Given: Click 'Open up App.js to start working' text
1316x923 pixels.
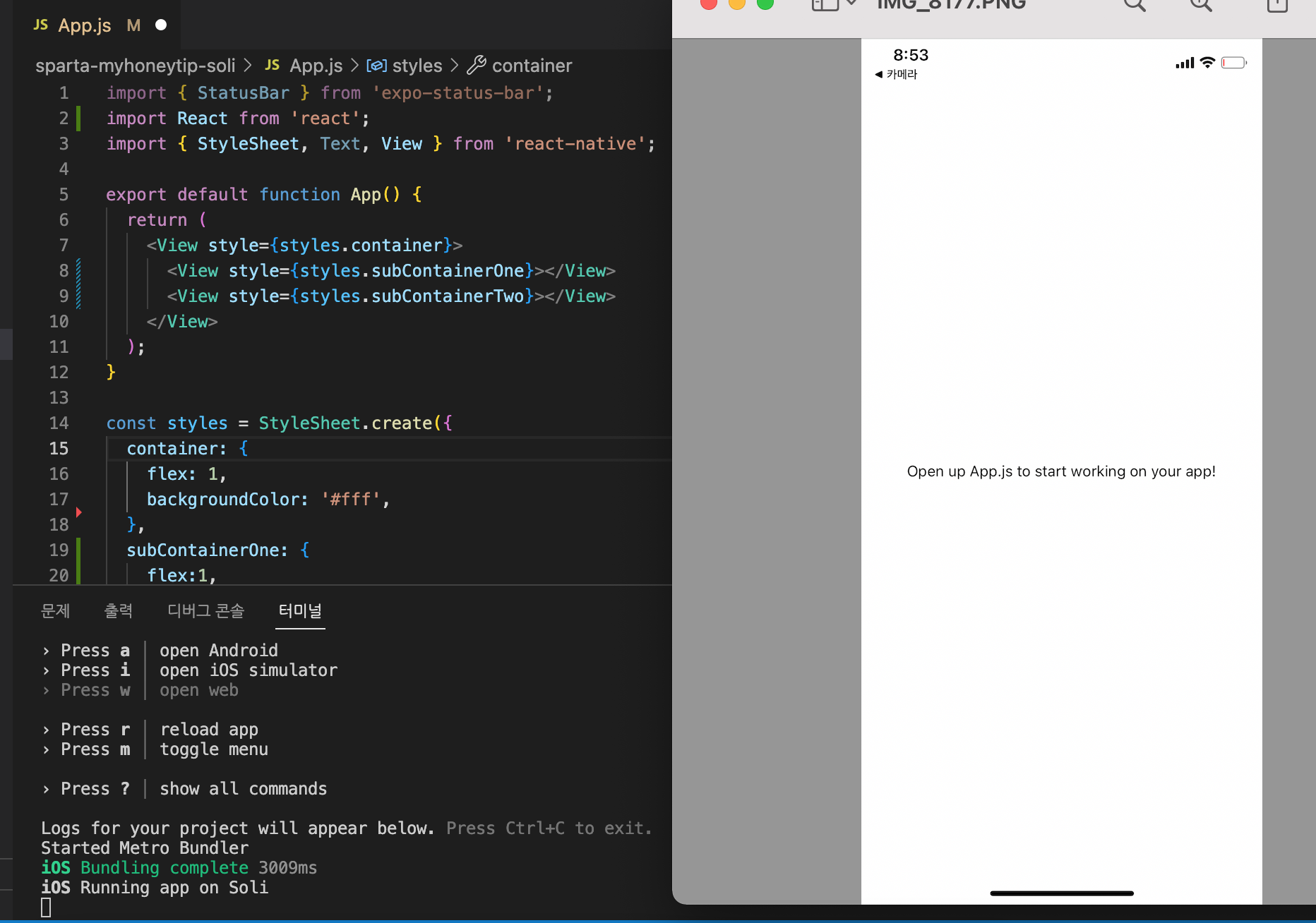Looking at the screenshot, I should (1061, 471).
